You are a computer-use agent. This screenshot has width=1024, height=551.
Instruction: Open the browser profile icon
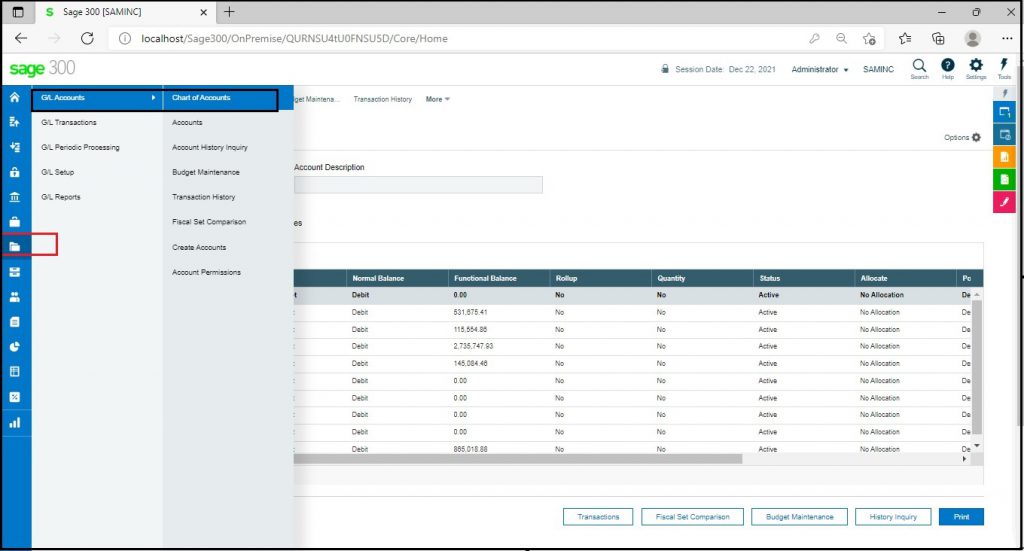pyautogui.click(x=972, y=39)
